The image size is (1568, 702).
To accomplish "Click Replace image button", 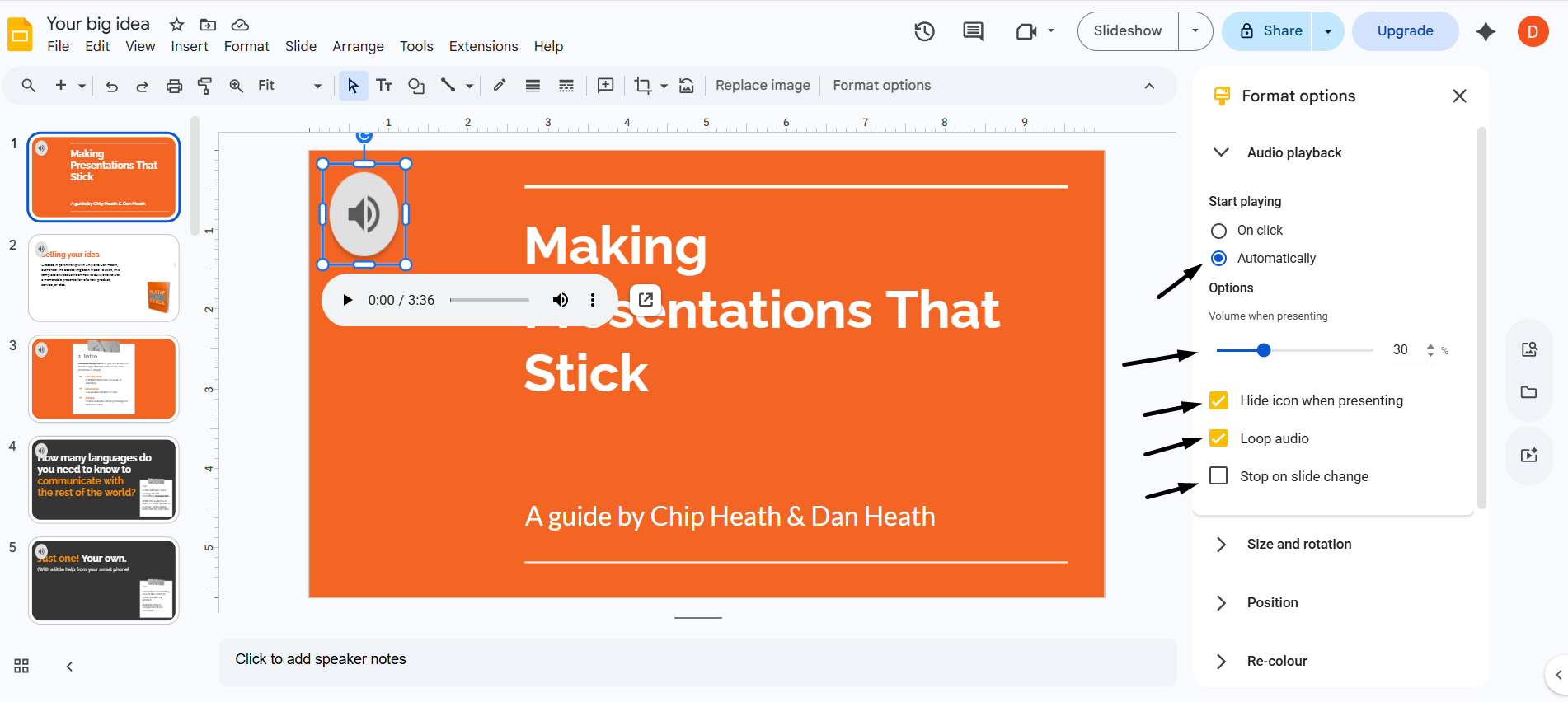I will click(x=763, y=86).
